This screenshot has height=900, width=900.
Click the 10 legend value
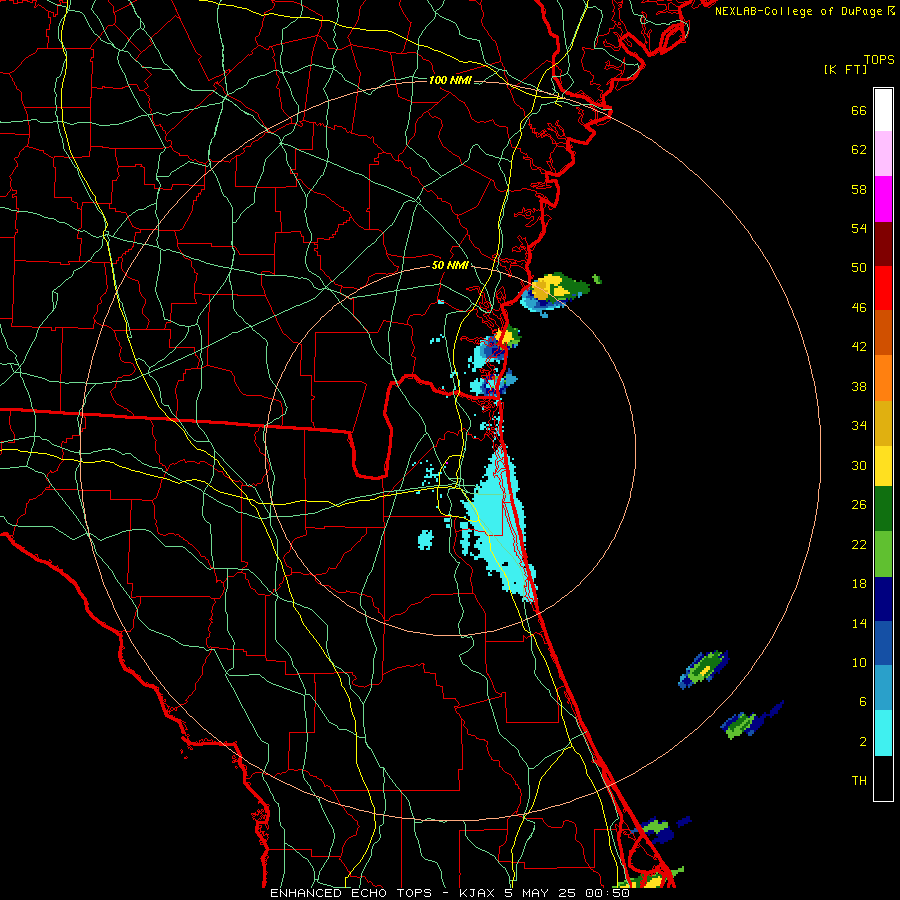(859, 662)
